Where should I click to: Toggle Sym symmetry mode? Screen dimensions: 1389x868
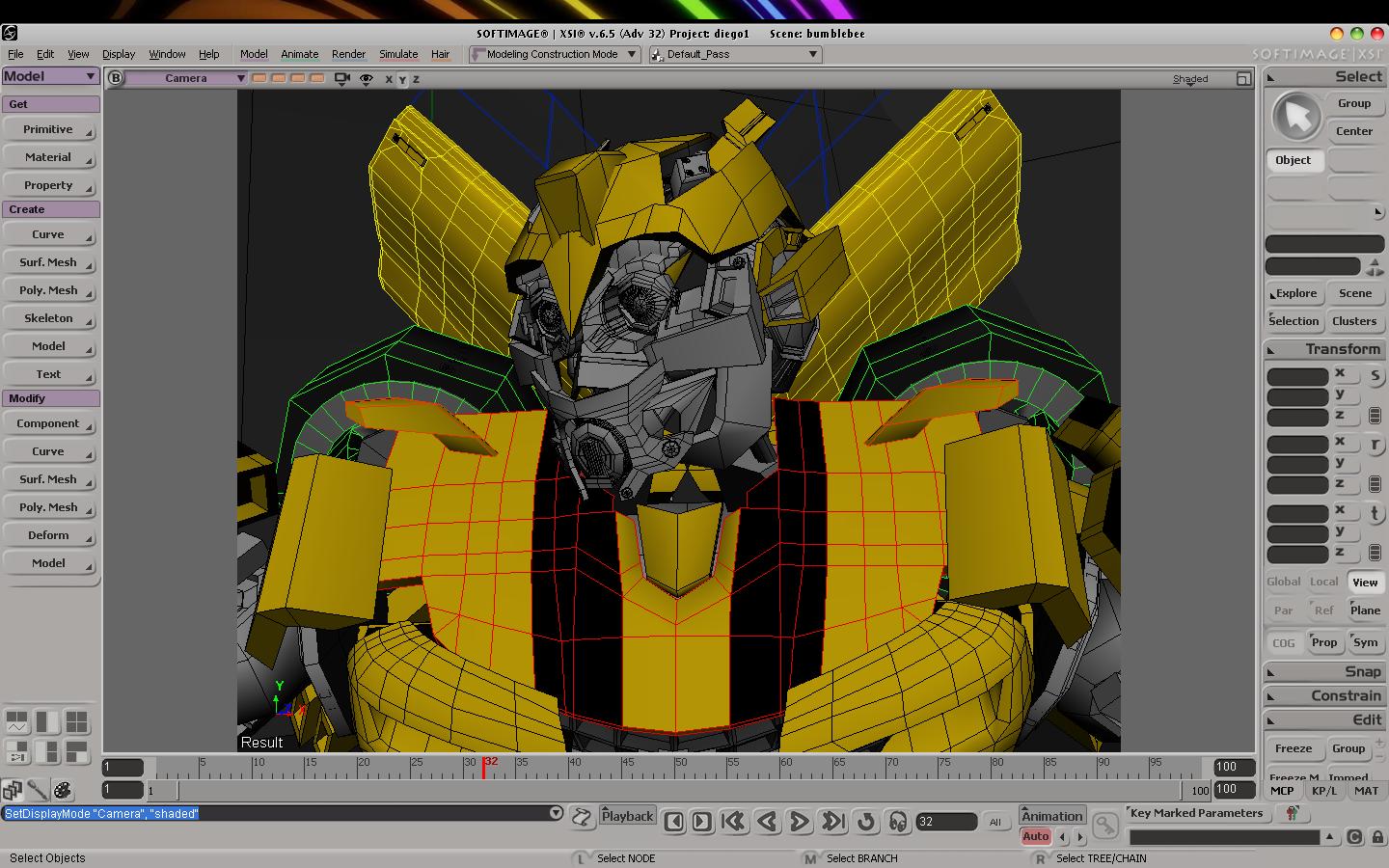click(x=1365, y=642)
